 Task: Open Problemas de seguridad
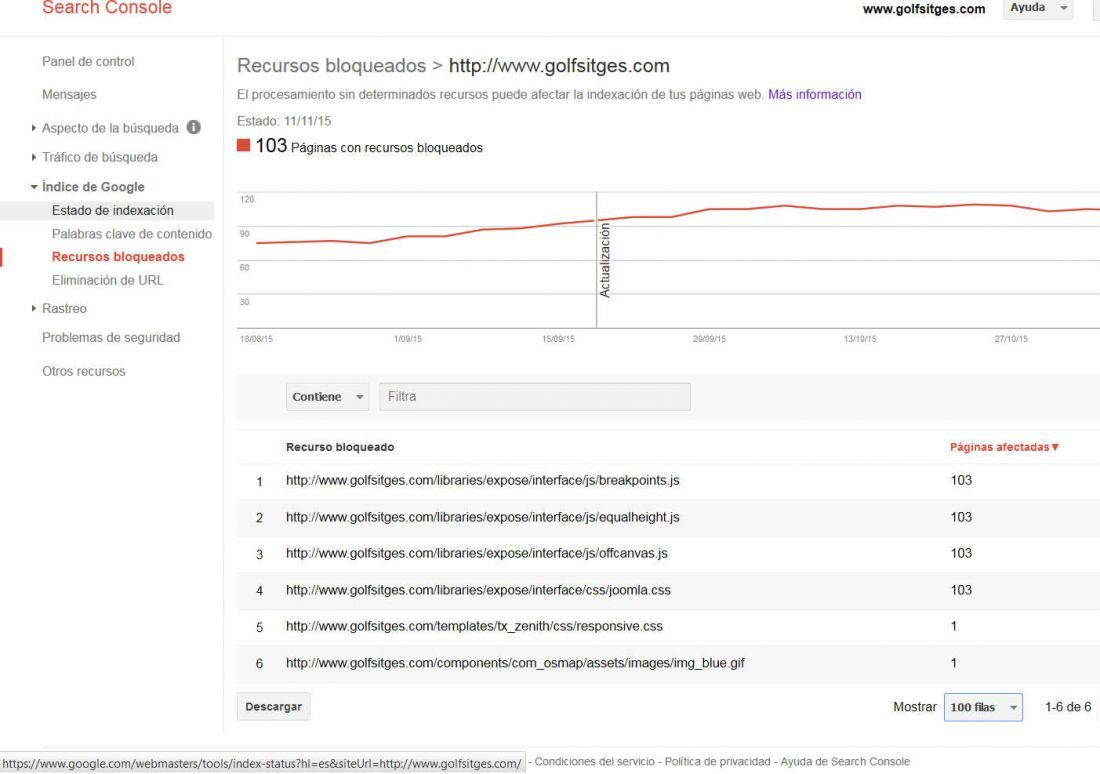pos(111,338)
